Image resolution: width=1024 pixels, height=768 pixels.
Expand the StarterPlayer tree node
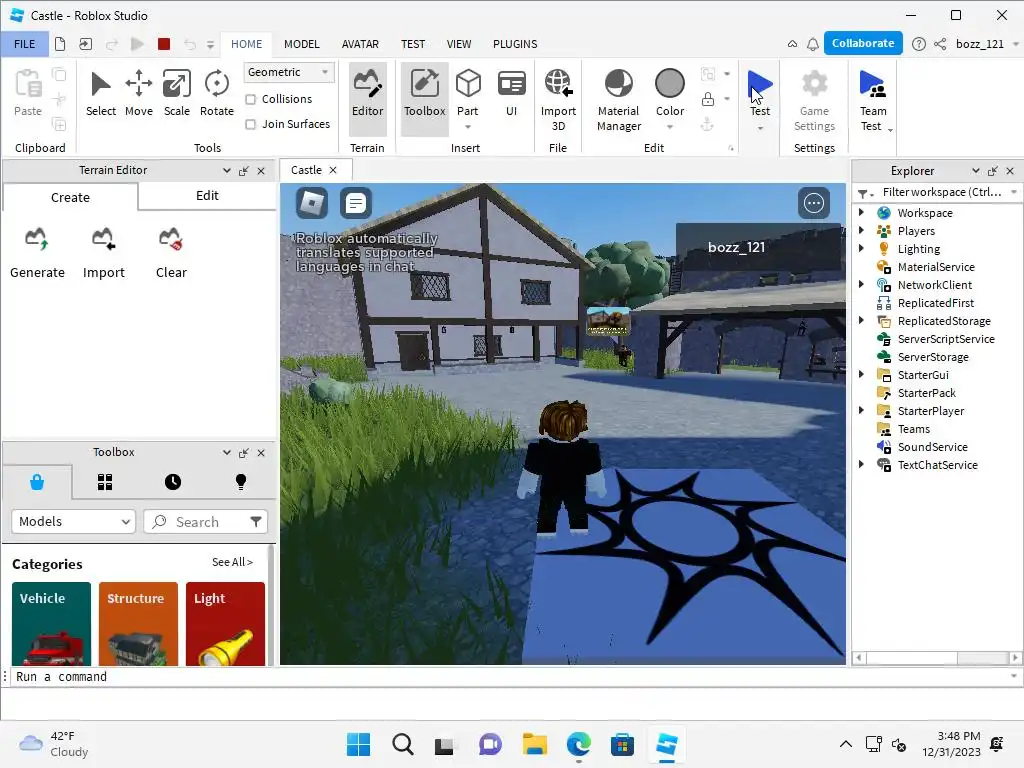pyautogui.click(x=861, y=410)
